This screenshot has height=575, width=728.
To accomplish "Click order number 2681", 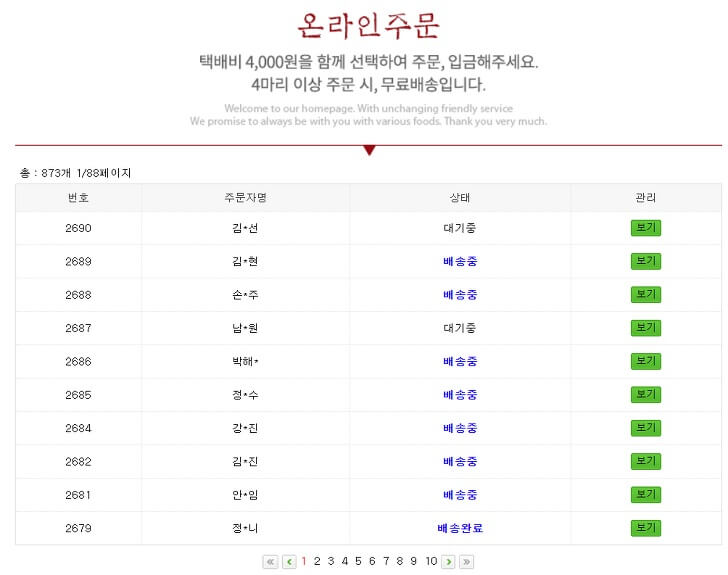I will click(78, 495).
